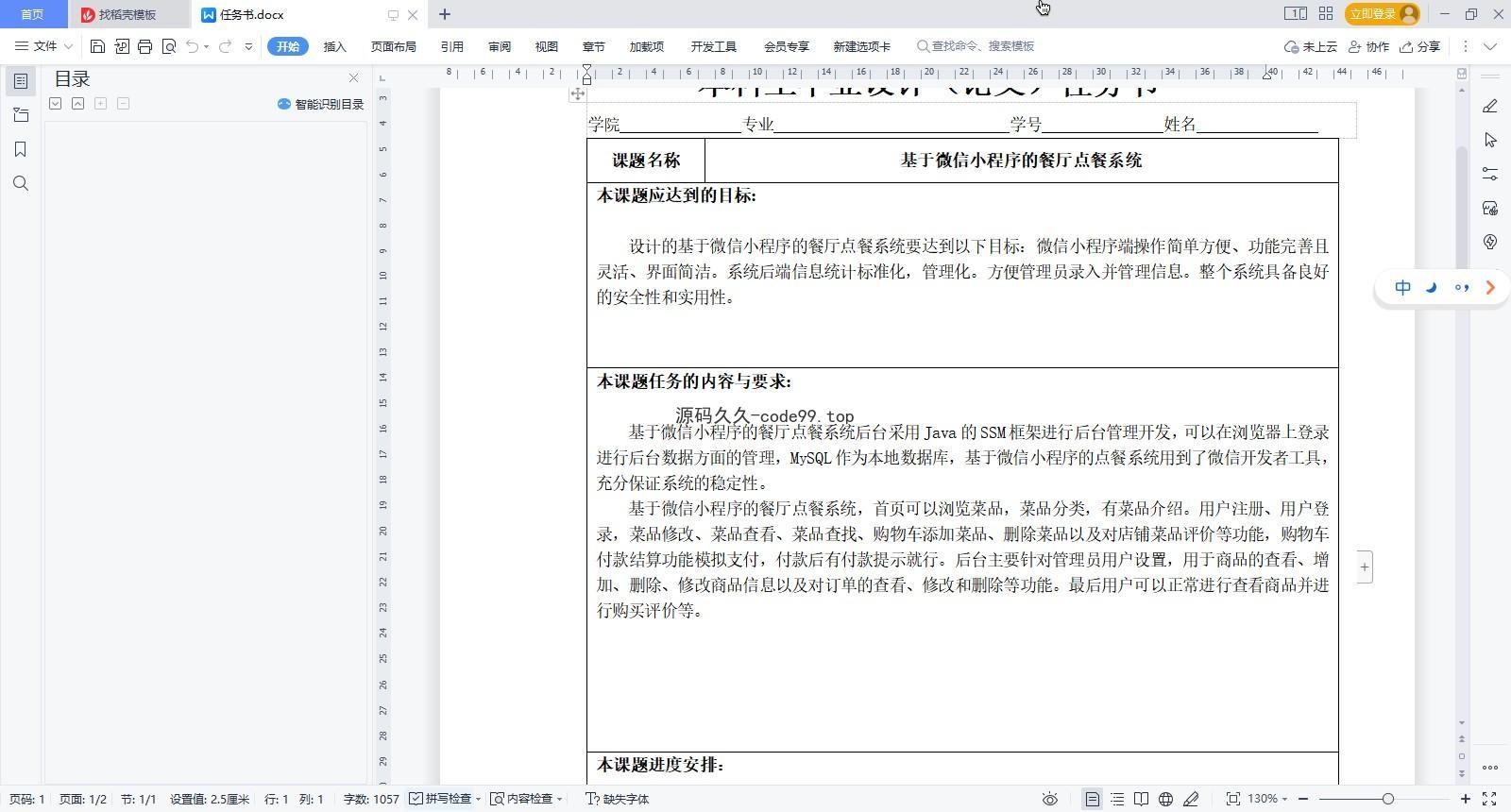Click 智能识别目录 button
1511x812 pixels.
click(320, 104)
